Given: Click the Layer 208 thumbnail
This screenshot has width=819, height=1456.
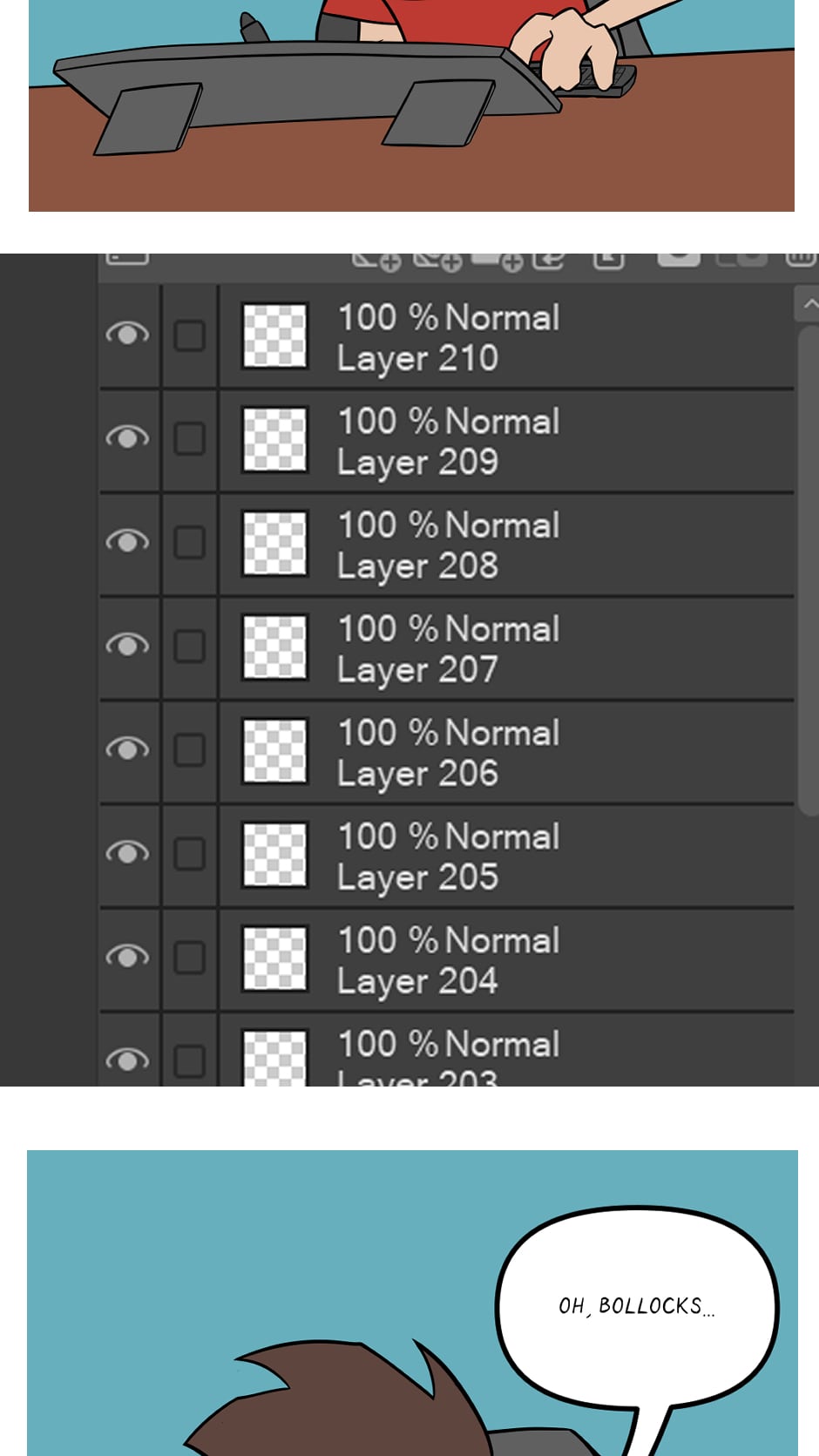Looking at the screenshot, I should click(x=274, y=543).
